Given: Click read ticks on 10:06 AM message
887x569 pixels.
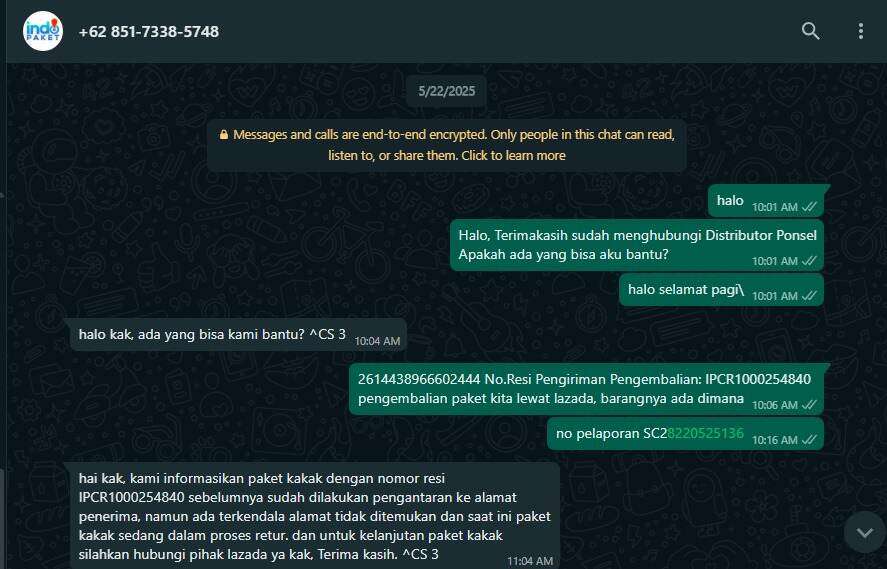Looking at the screenshot, I should pyautogui.click(x=810, y=404).
